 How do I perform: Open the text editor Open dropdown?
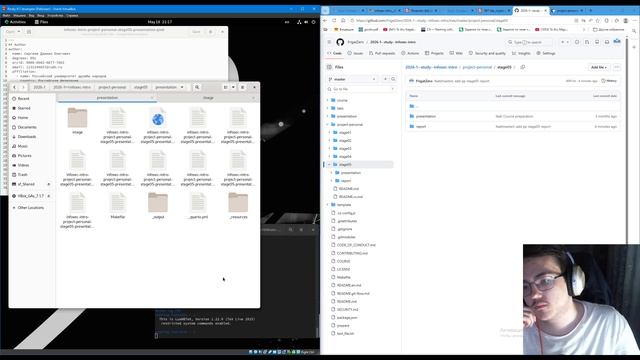(13, 31)
